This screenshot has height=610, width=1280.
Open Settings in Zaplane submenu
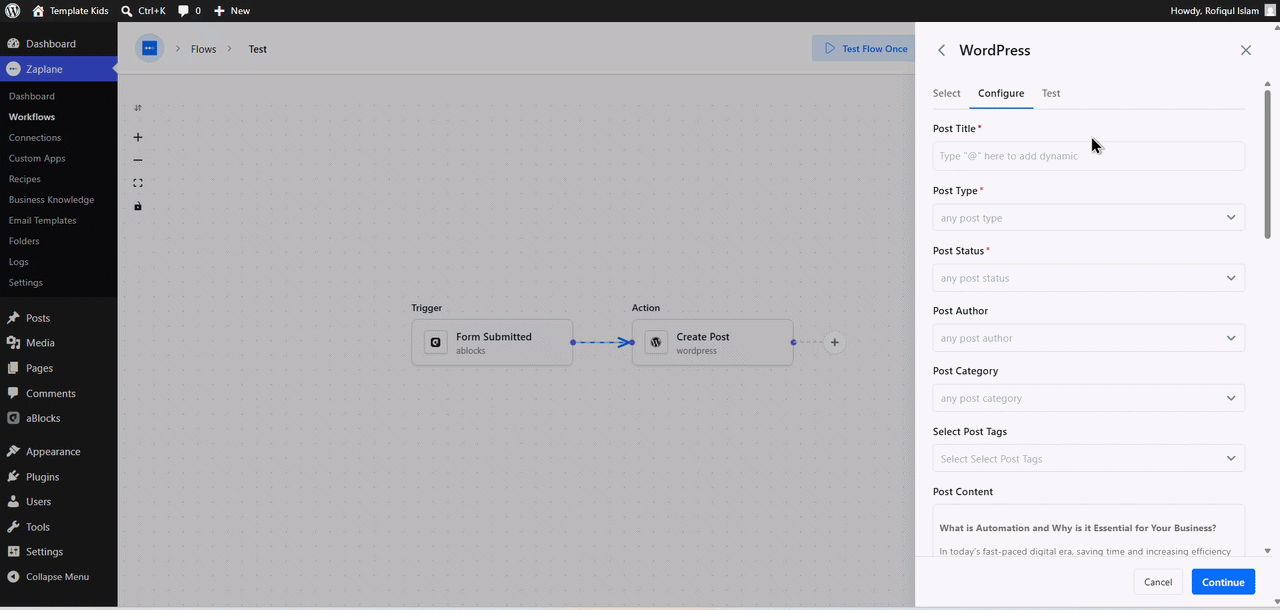tap(26, 282)
